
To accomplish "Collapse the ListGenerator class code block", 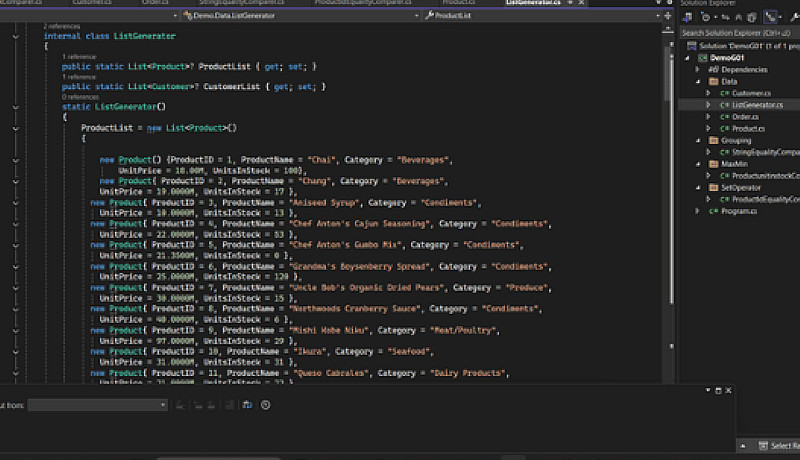I will pyautogui.click(x=16, y=37).
